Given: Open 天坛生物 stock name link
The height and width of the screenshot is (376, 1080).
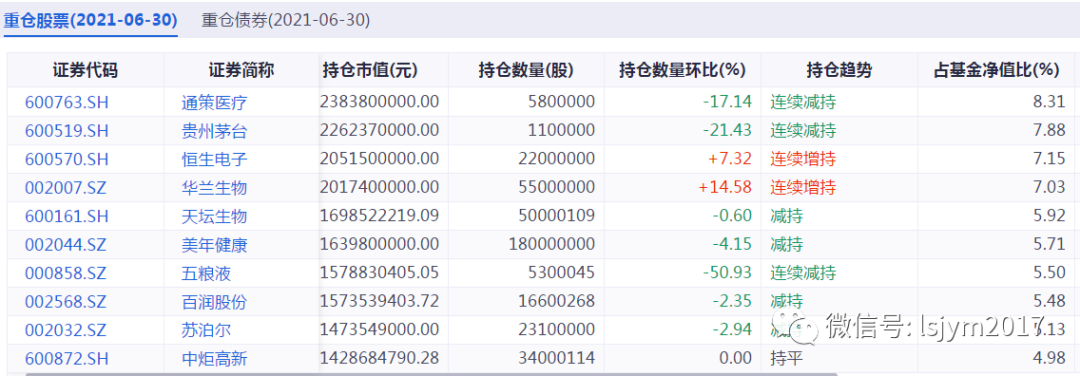Looking at the screenshot, I should point(214,216).
